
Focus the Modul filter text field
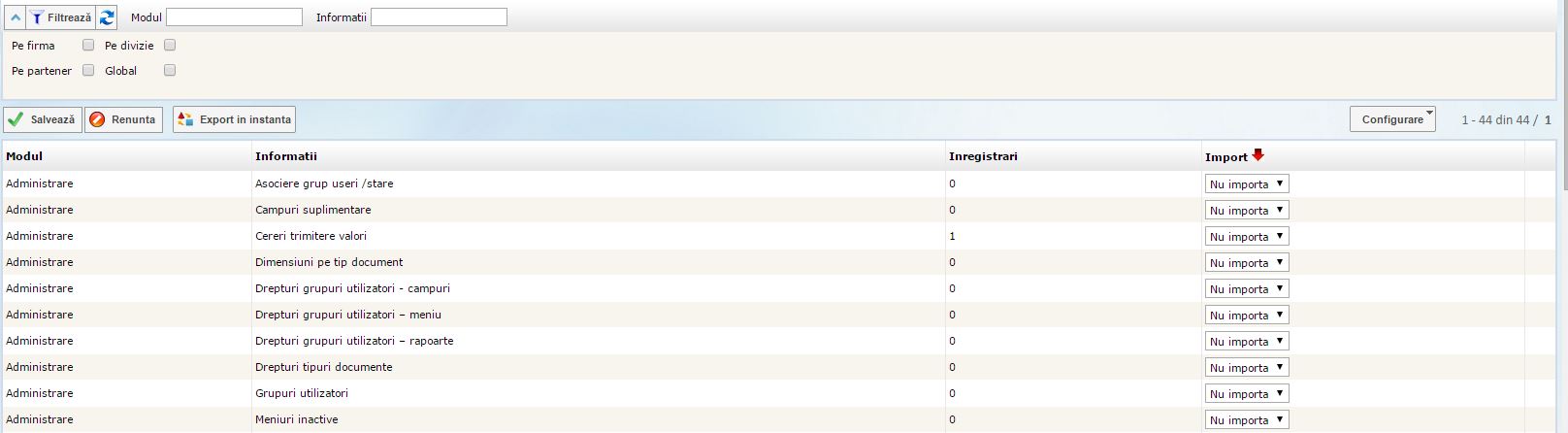pos(234,17)
